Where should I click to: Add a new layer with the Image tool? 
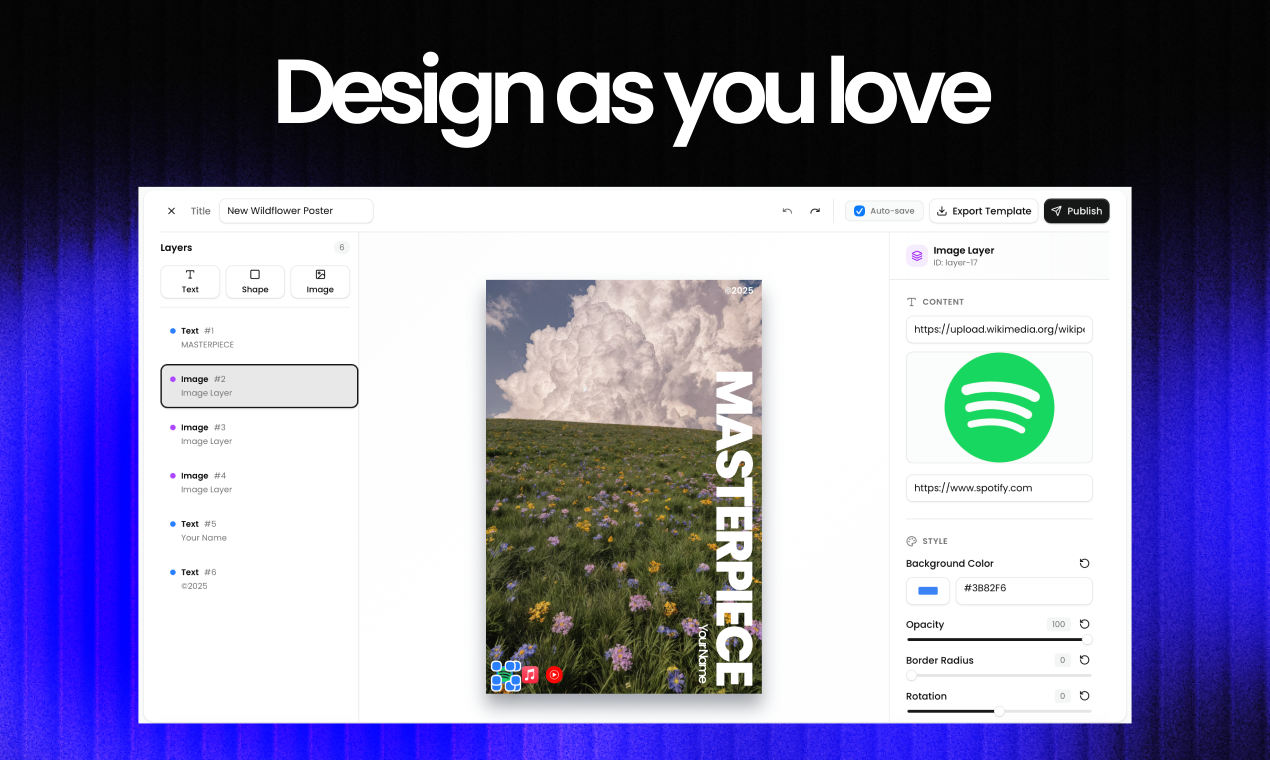pos(319,281)
